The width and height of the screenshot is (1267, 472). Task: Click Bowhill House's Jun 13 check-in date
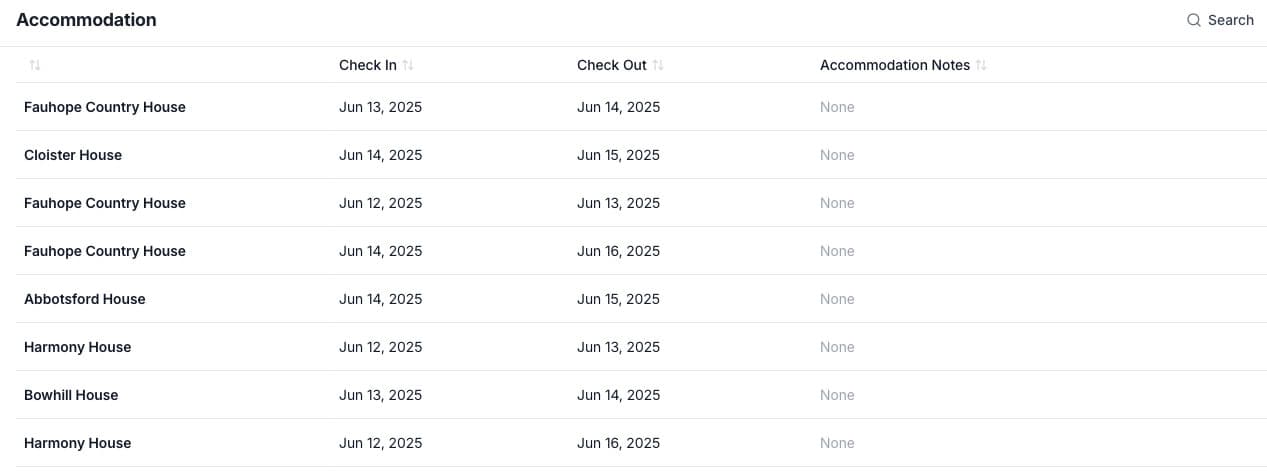(380, 395)
